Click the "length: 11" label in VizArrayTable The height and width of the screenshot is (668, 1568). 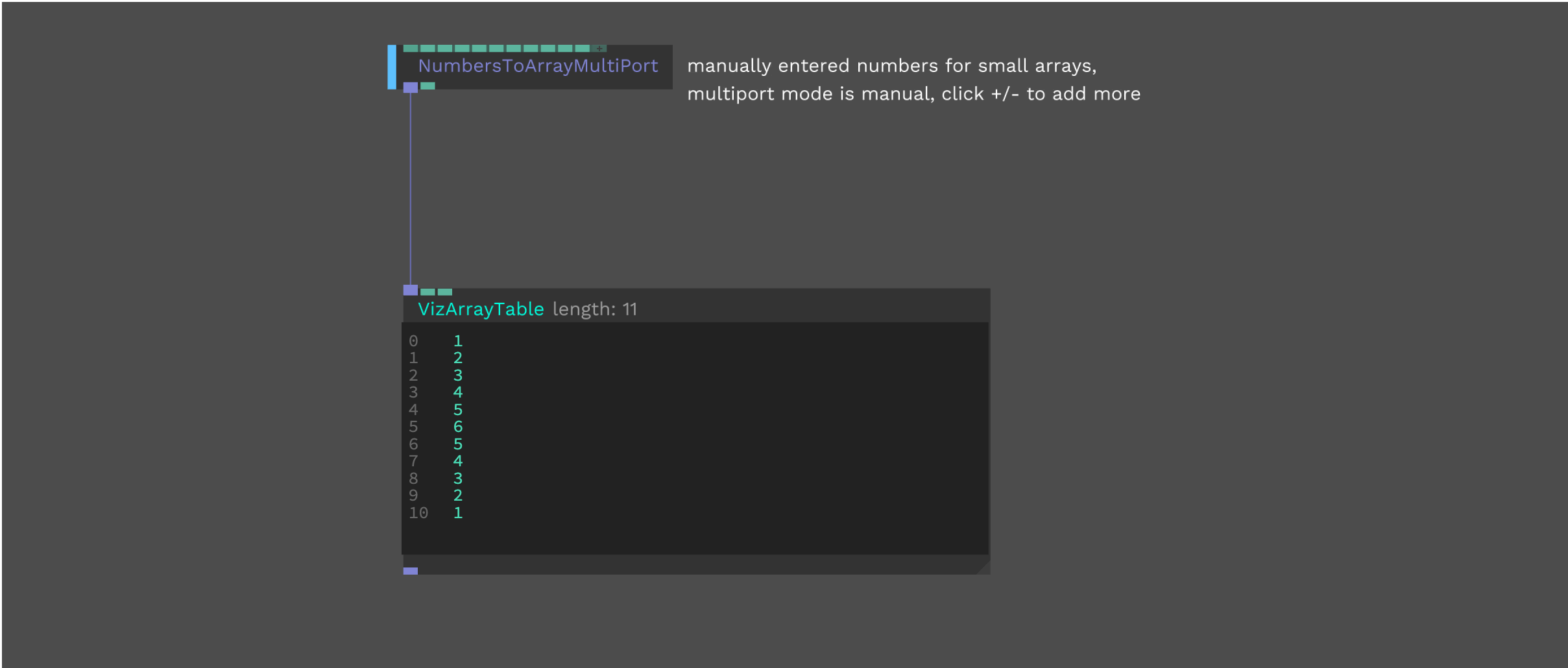(x=594, y=309)
